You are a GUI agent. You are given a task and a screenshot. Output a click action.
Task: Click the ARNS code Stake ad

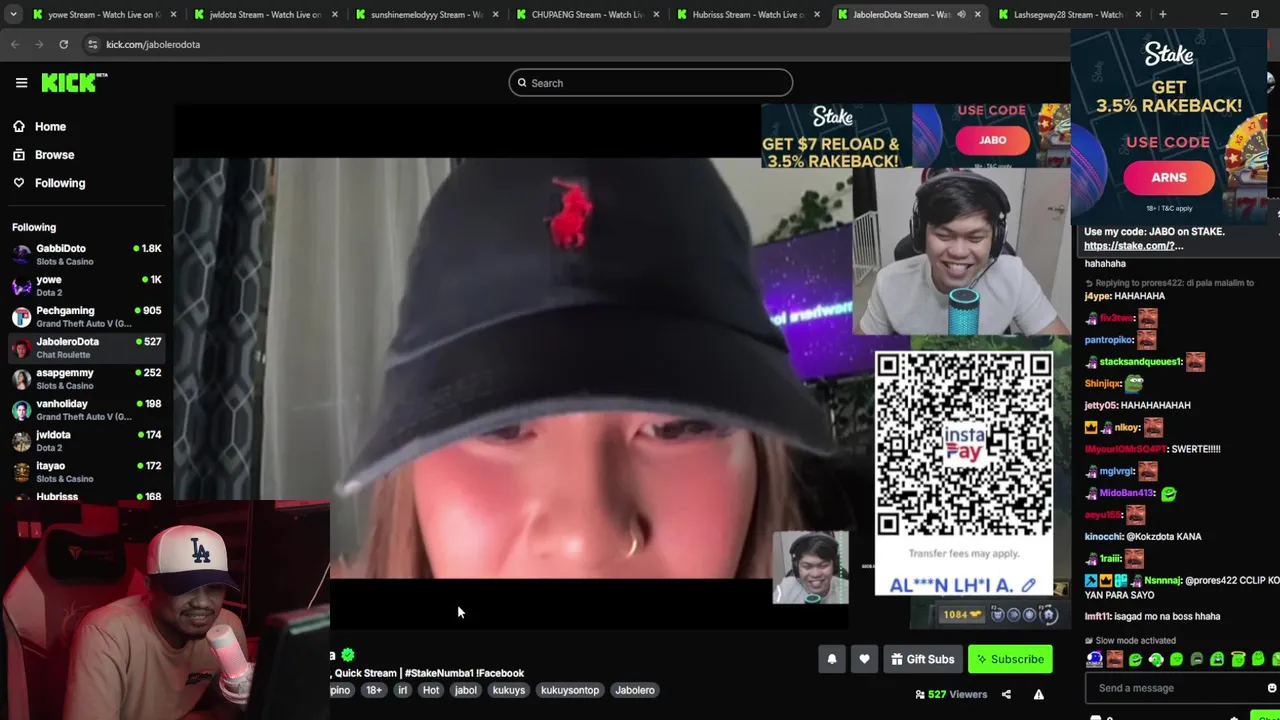[x=1168, y=126]
